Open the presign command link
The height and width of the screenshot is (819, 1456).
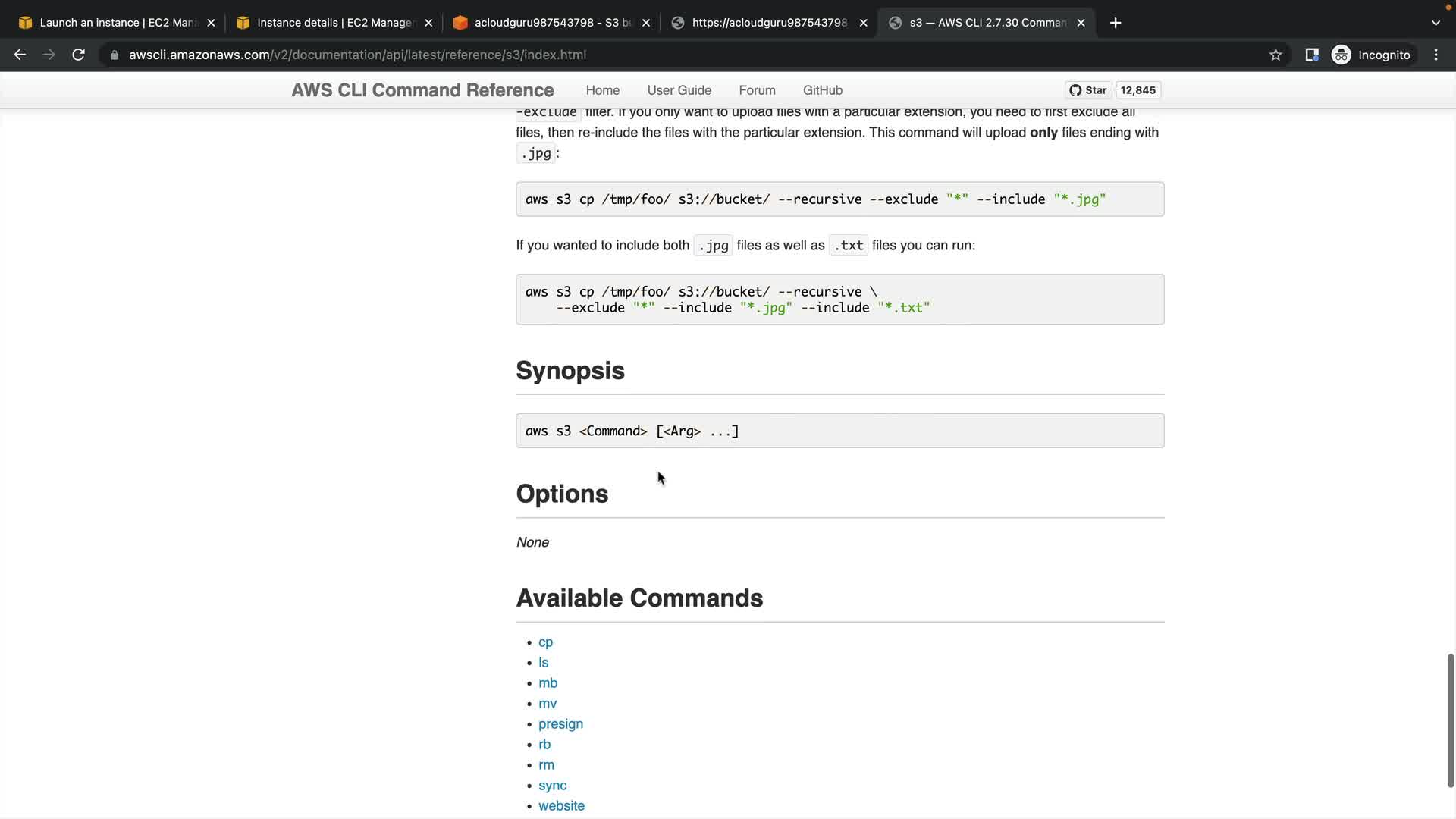pos(560,724)
